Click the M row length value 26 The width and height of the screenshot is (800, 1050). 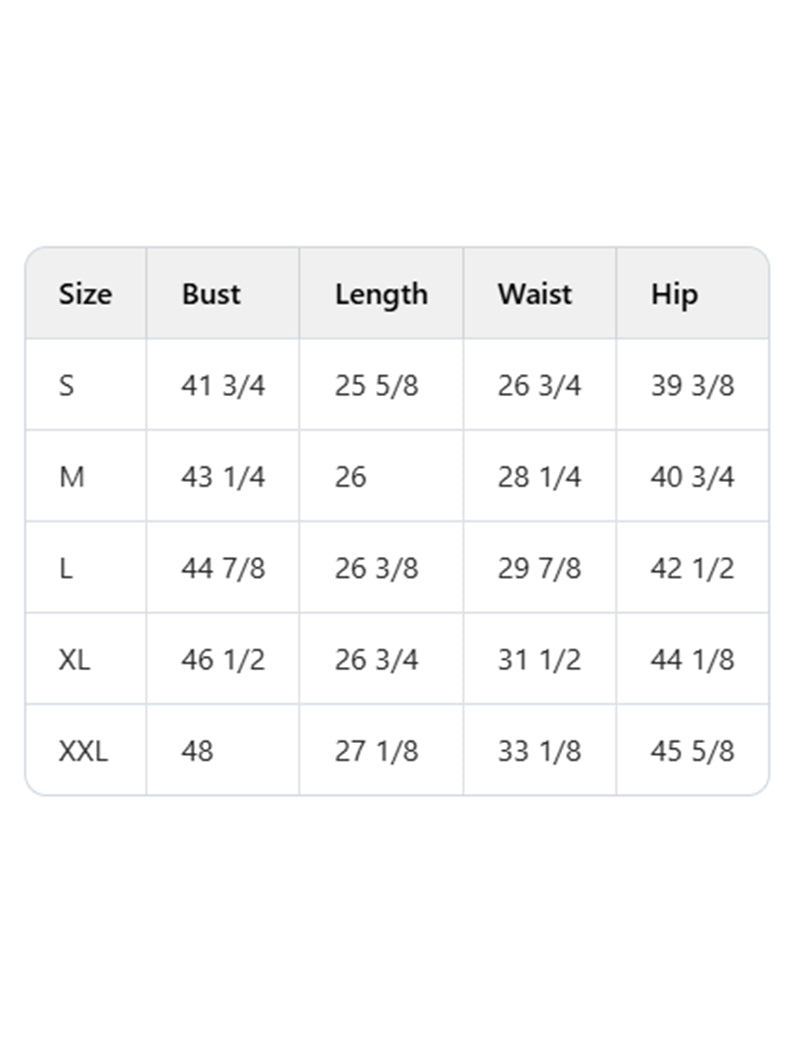tap(351, 477)
